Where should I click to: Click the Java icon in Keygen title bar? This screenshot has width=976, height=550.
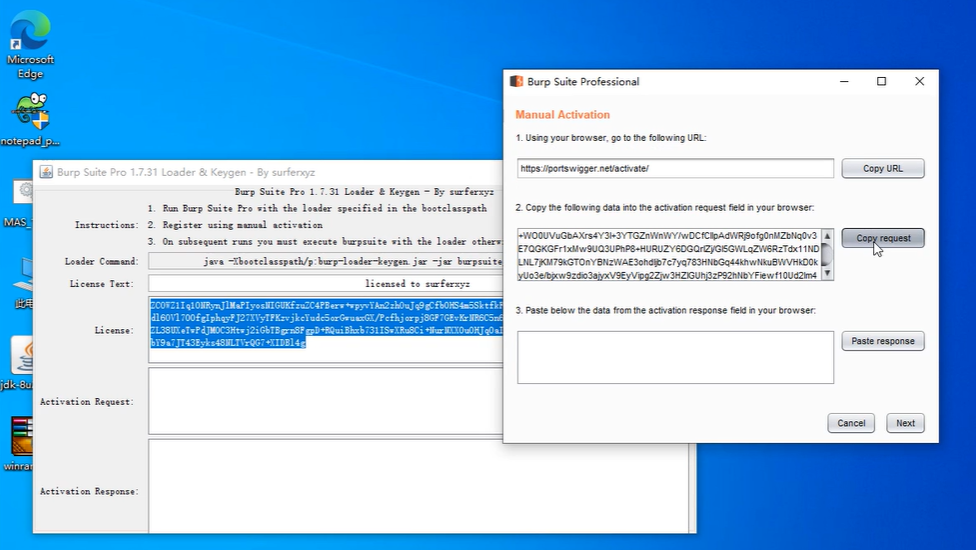point(46,172)
